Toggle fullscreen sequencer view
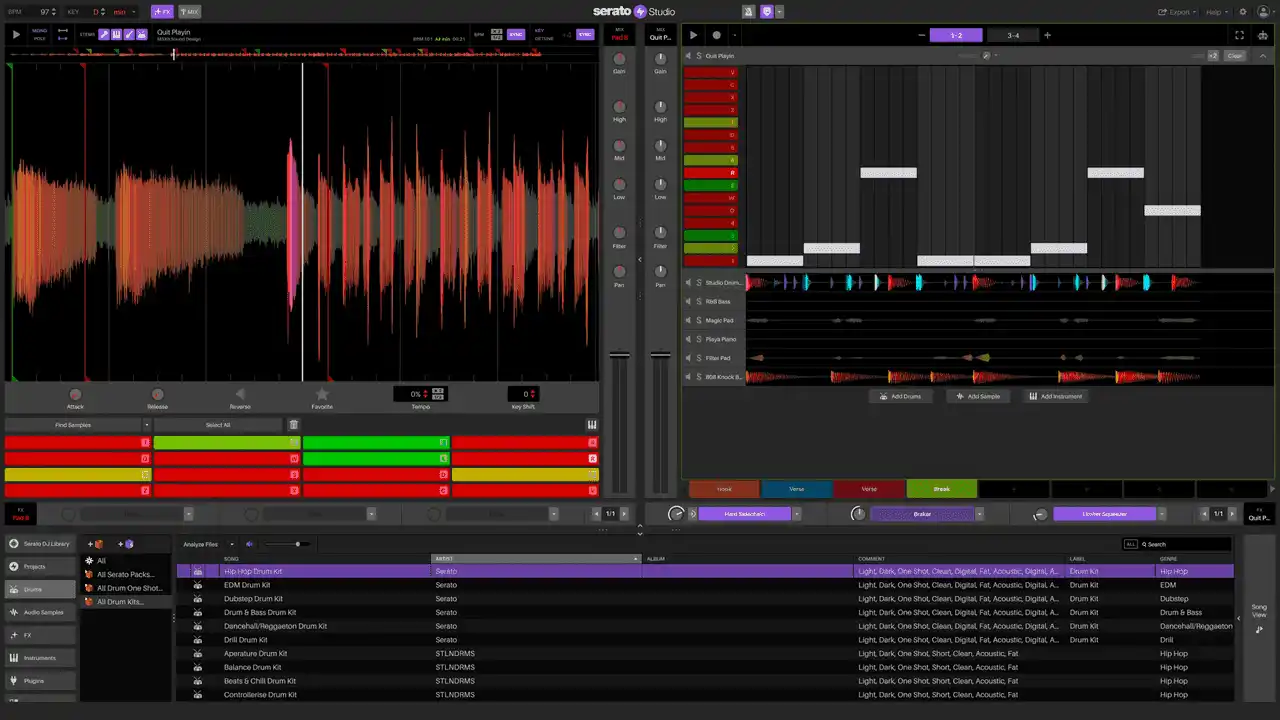The width and height of the screenshot is (1280, 720). (x=1240, y=35)
